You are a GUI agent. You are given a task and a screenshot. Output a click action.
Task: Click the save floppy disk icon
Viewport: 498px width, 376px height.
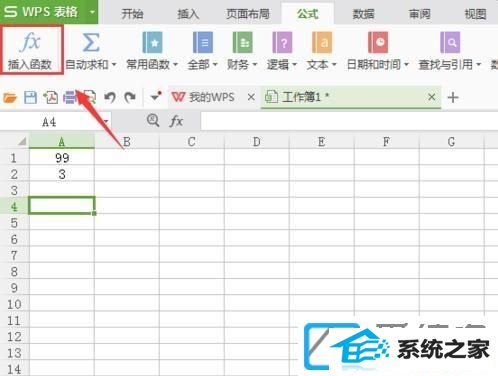30,98
